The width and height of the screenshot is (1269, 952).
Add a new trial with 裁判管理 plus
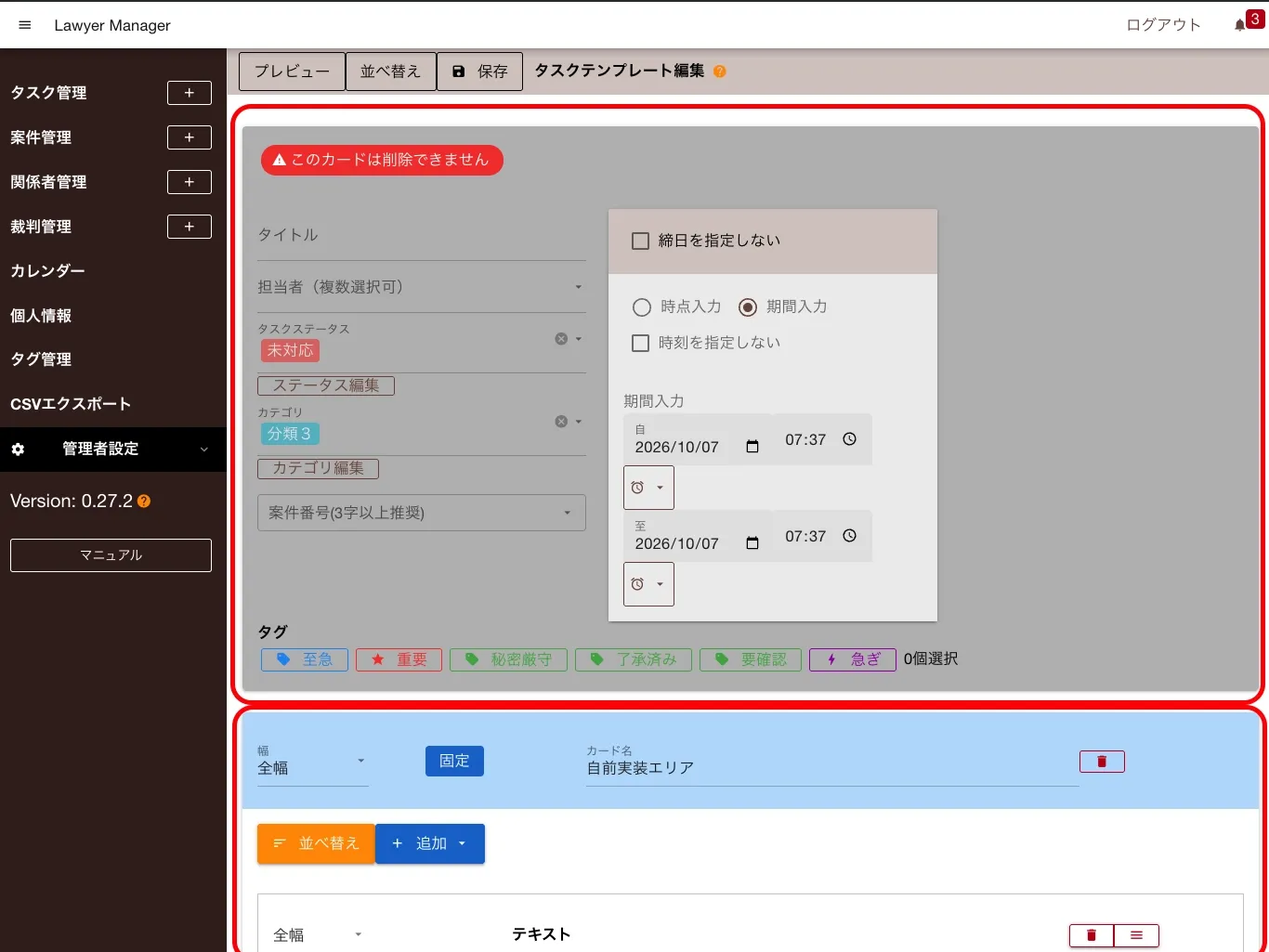(190, 227)
